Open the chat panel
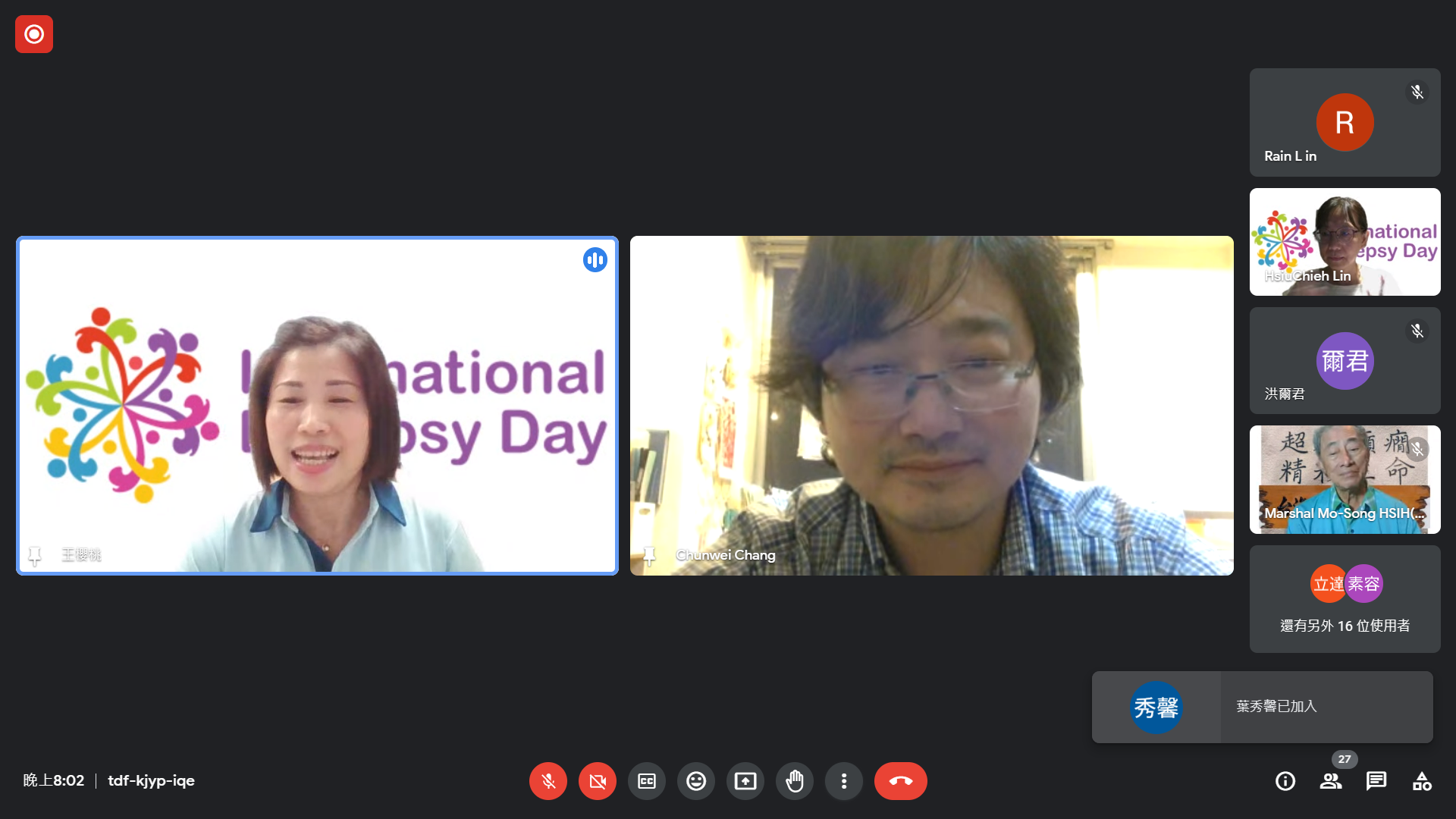This screenshot has height=819, width=1456. pos(1376,781)
